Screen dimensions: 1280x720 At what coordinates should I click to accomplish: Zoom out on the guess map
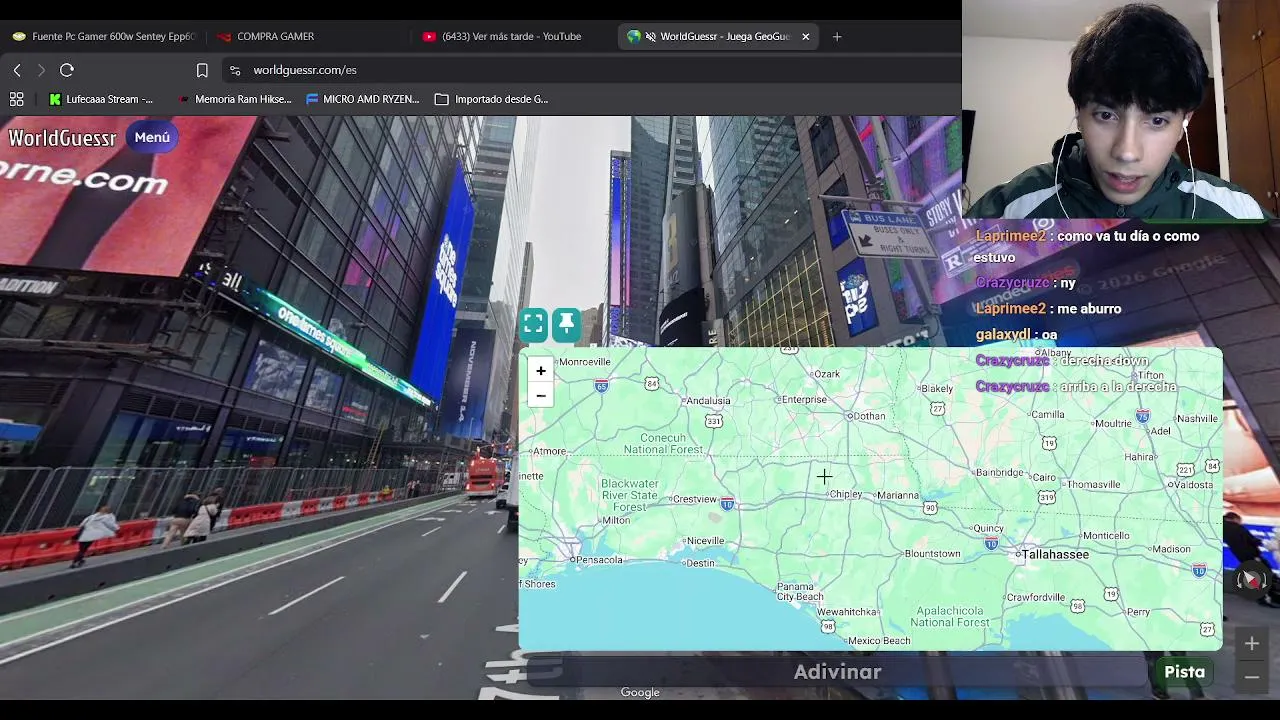(x=541, y=396)
